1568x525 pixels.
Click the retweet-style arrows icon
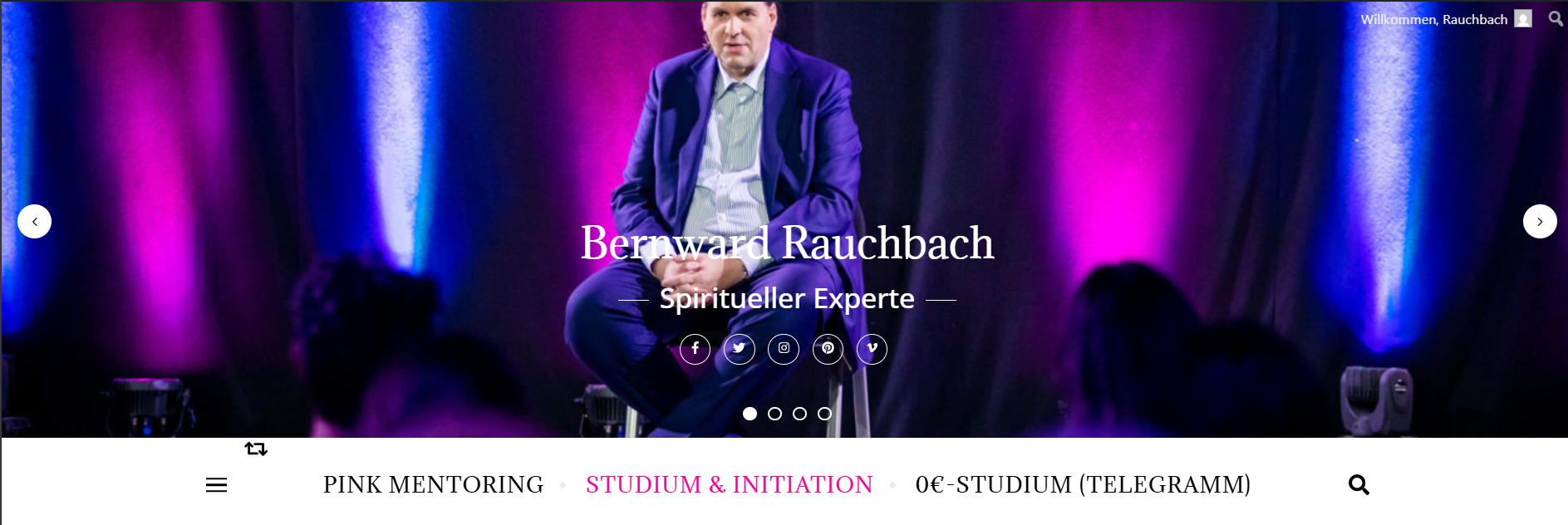click(x=256, y=449)
